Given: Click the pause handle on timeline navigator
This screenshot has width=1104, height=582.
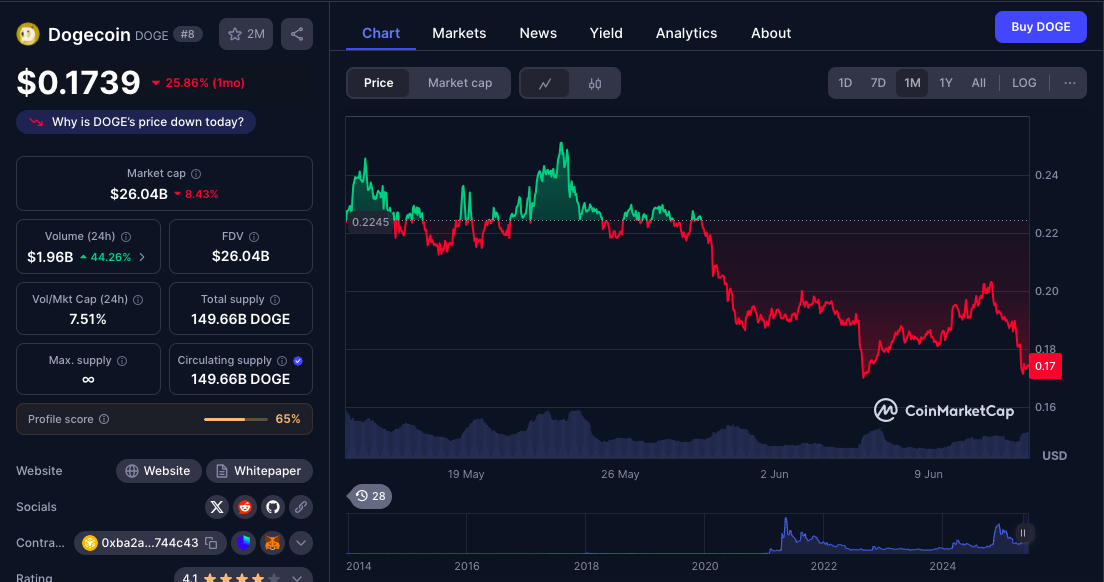Looking at the screenshot, I should pyautogui.click(x=1023, y=533).
